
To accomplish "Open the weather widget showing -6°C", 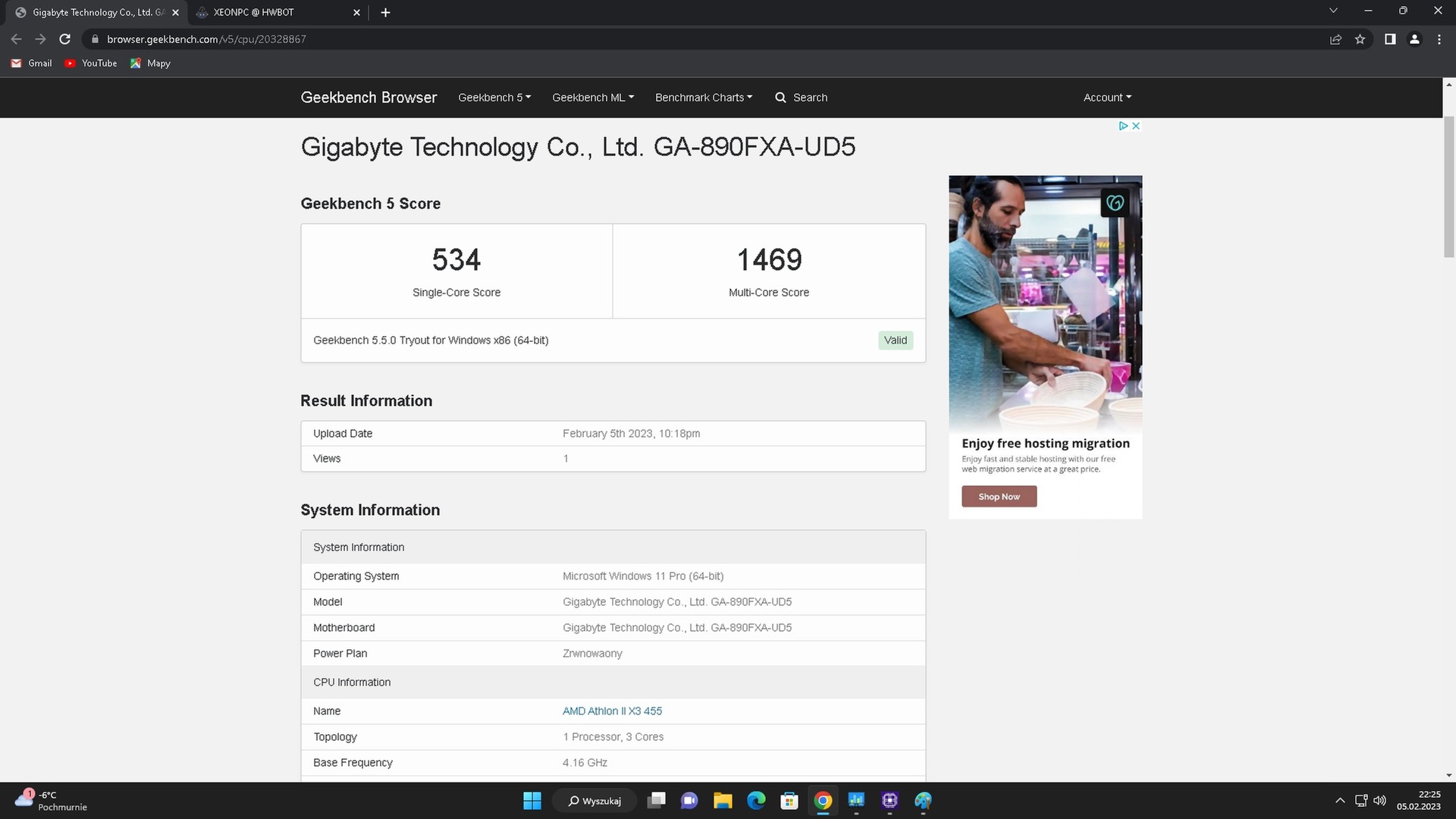I will (x=50, y=801).
